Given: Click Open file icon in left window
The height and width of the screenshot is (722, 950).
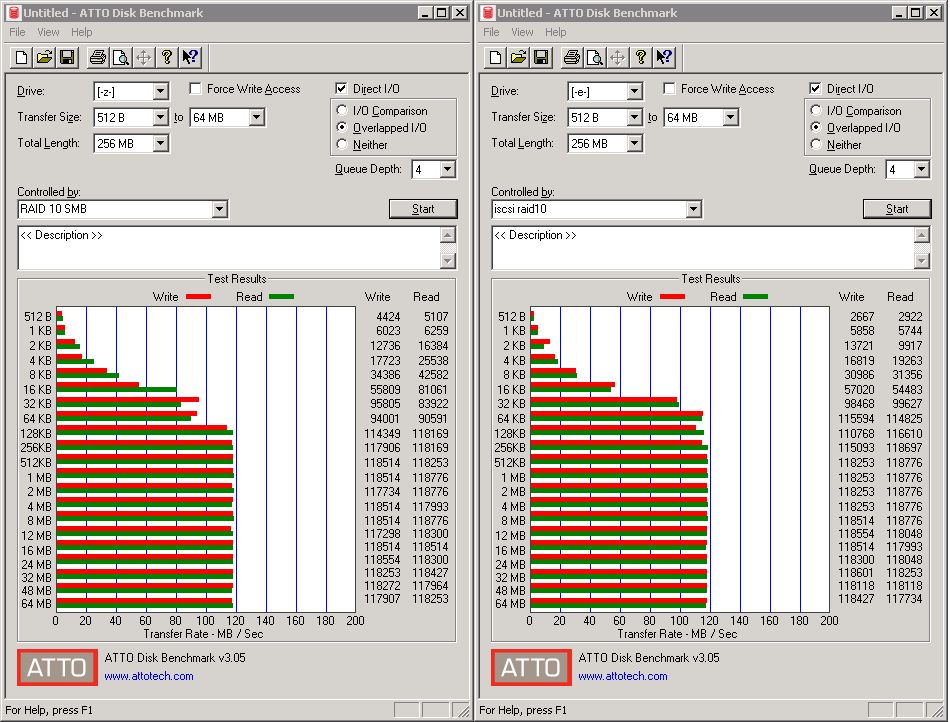Looking at the screenshot, I should pos(44,58).
